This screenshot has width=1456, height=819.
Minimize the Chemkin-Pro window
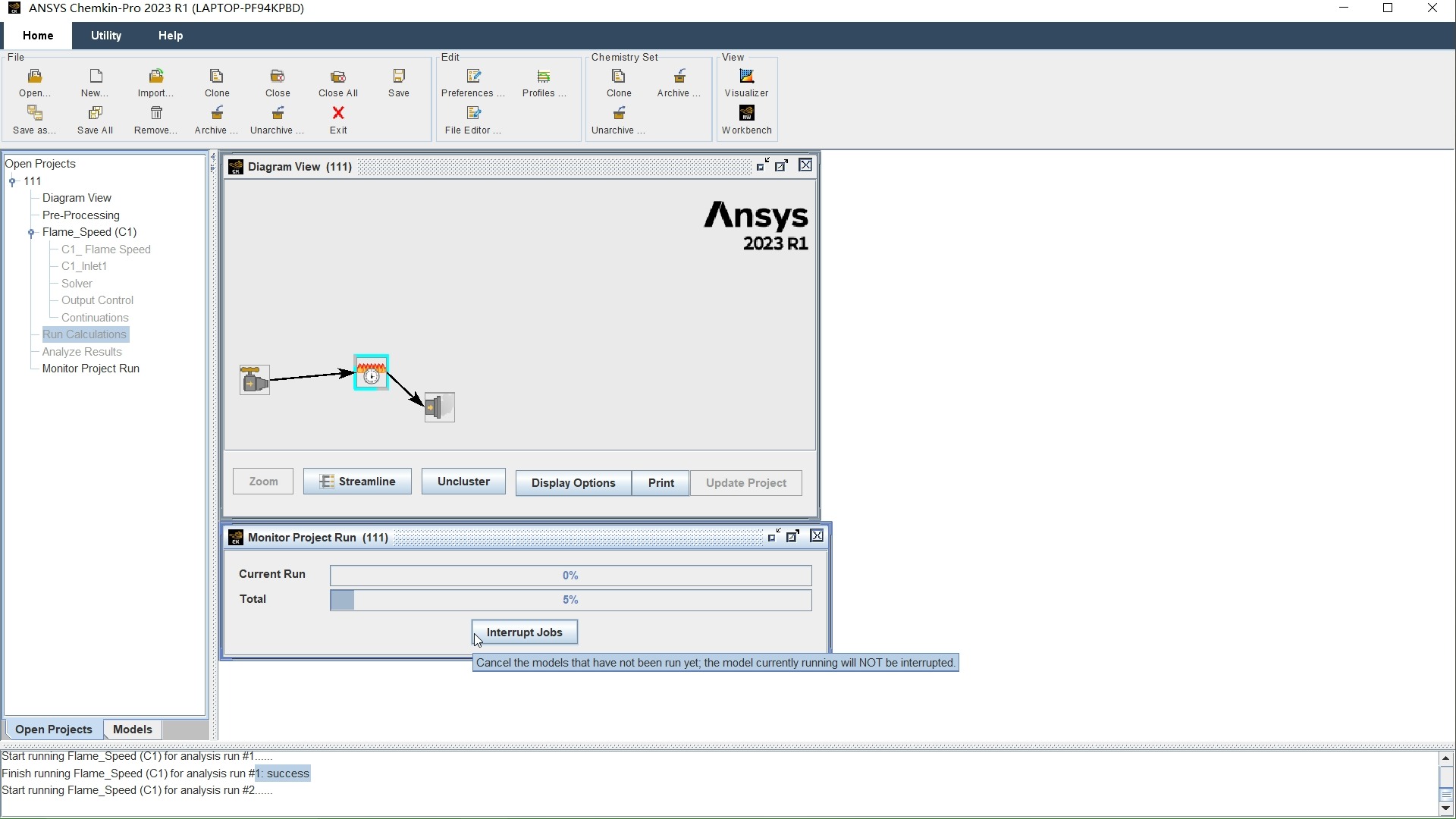[x=1344, y=8]
